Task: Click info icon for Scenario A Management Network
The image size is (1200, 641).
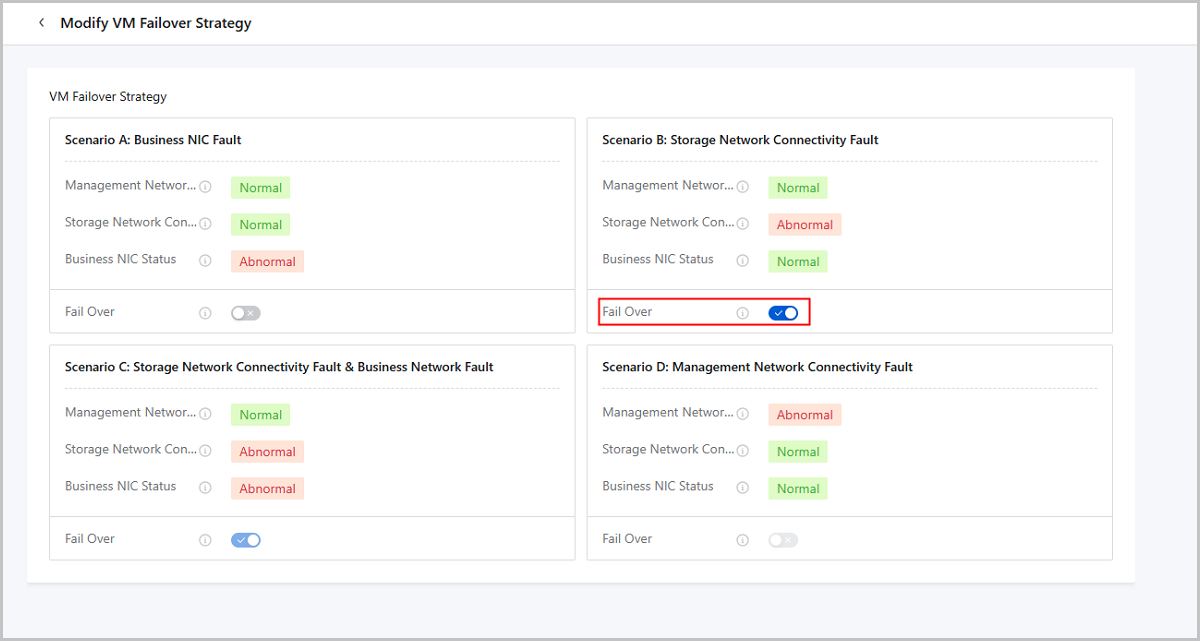Action: (x=205, y=187)
